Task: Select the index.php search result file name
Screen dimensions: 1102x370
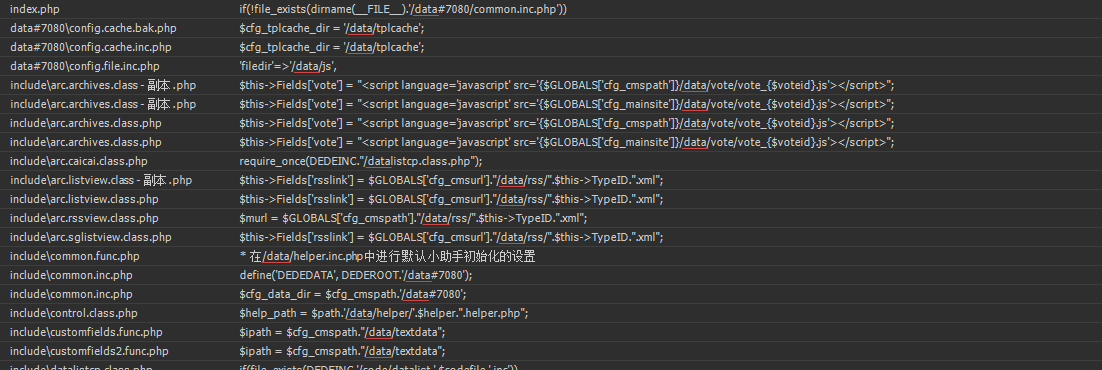Action: 34,9
